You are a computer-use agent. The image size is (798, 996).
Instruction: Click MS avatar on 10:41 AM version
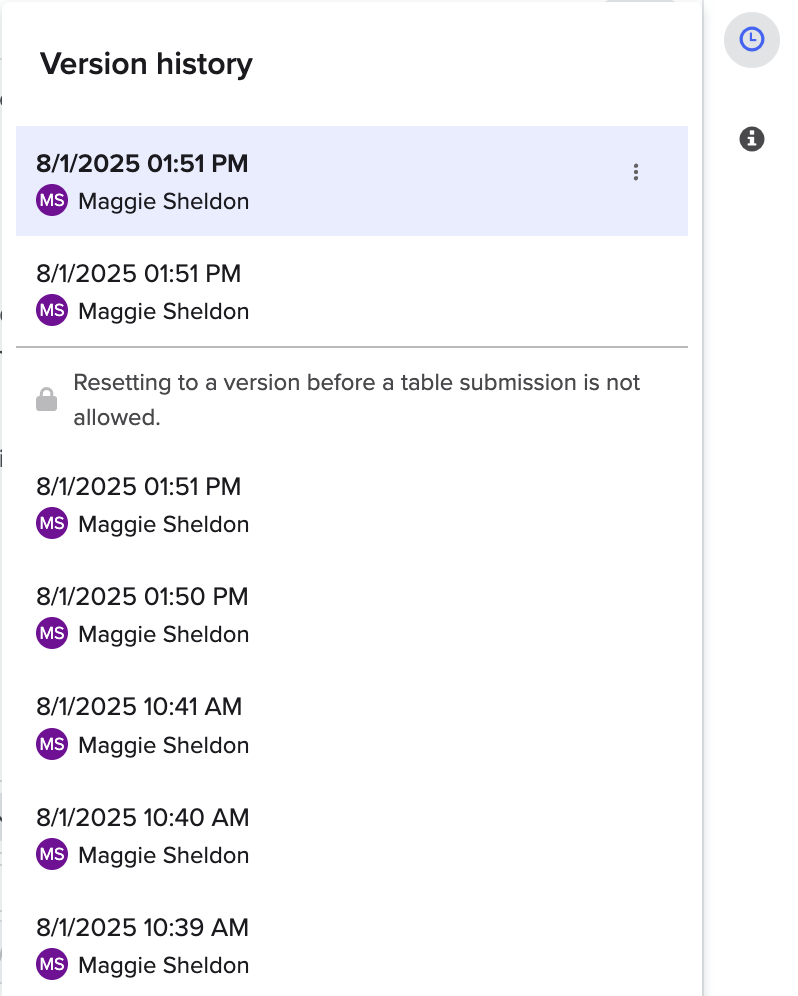click(52, 745)
